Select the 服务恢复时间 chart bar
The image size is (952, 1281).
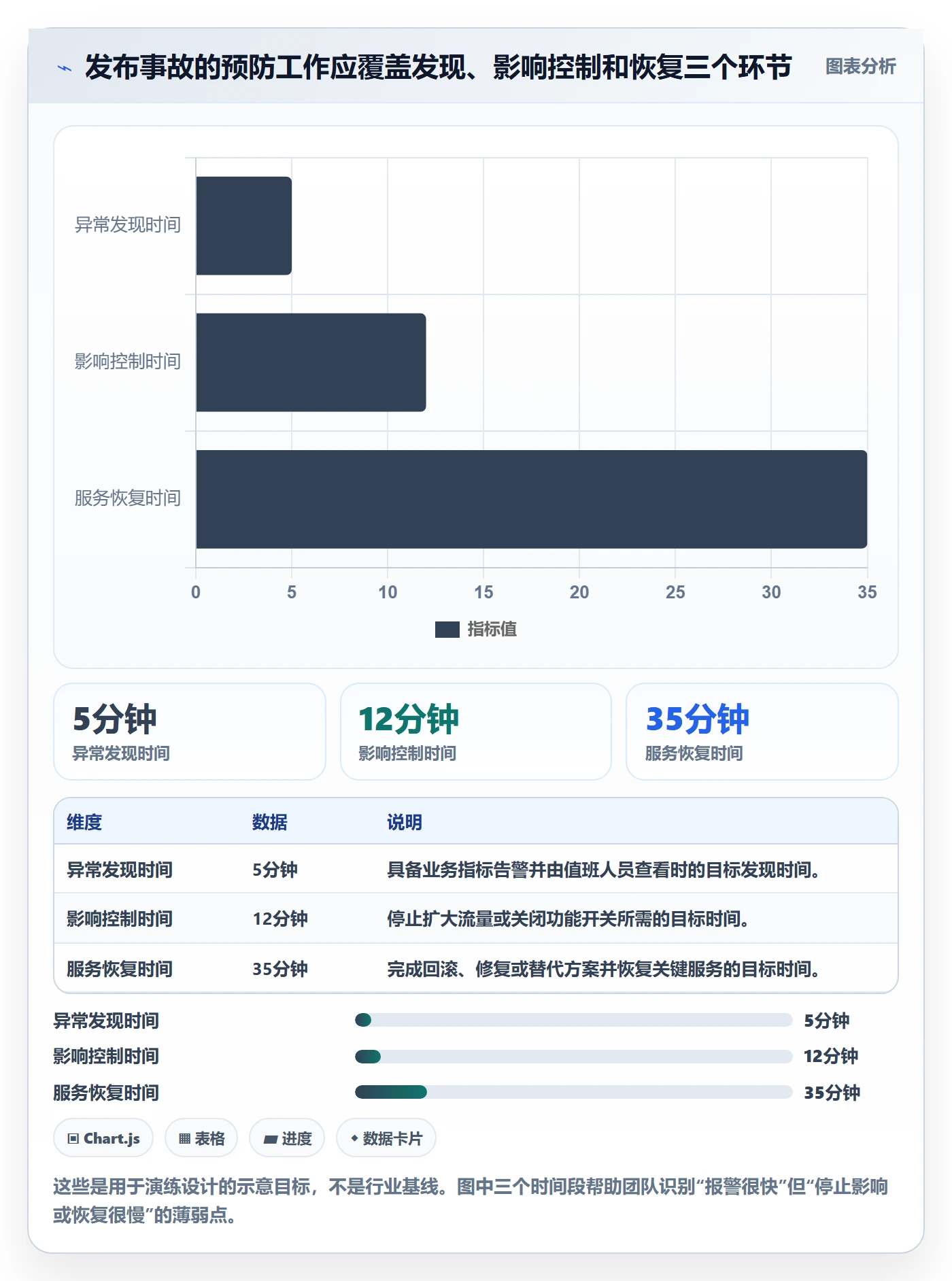(x=532, y=499)
